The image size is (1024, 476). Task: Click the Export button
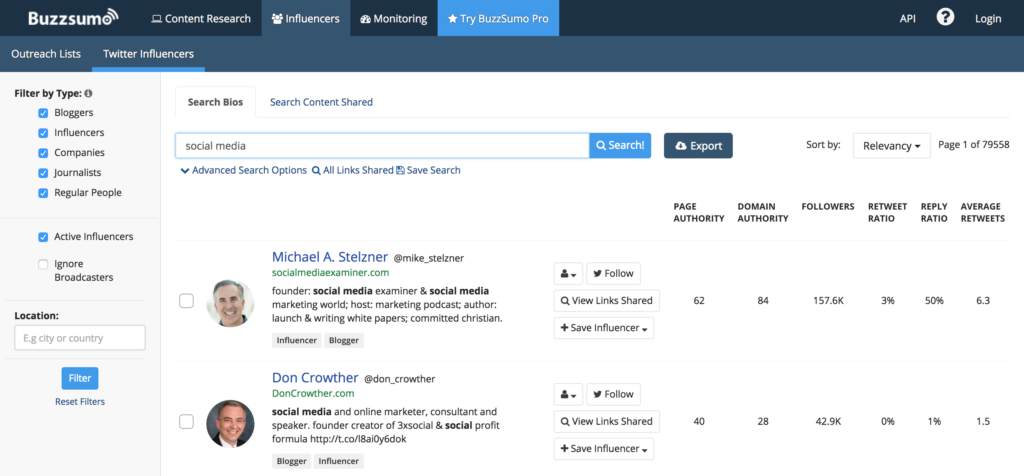click(698, 146)
